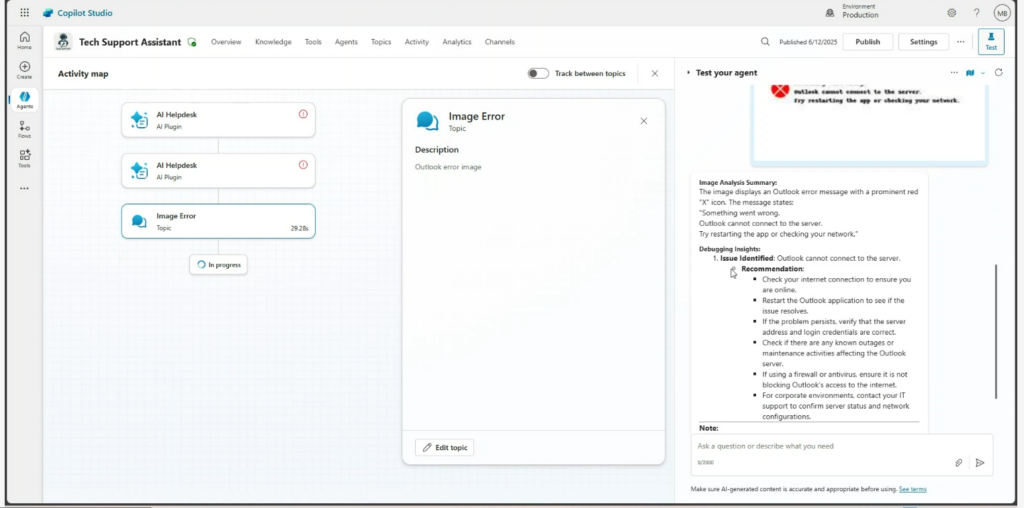
Task: Click error icon on second AI Helpdesk node
Action: [x=303, y=165]
